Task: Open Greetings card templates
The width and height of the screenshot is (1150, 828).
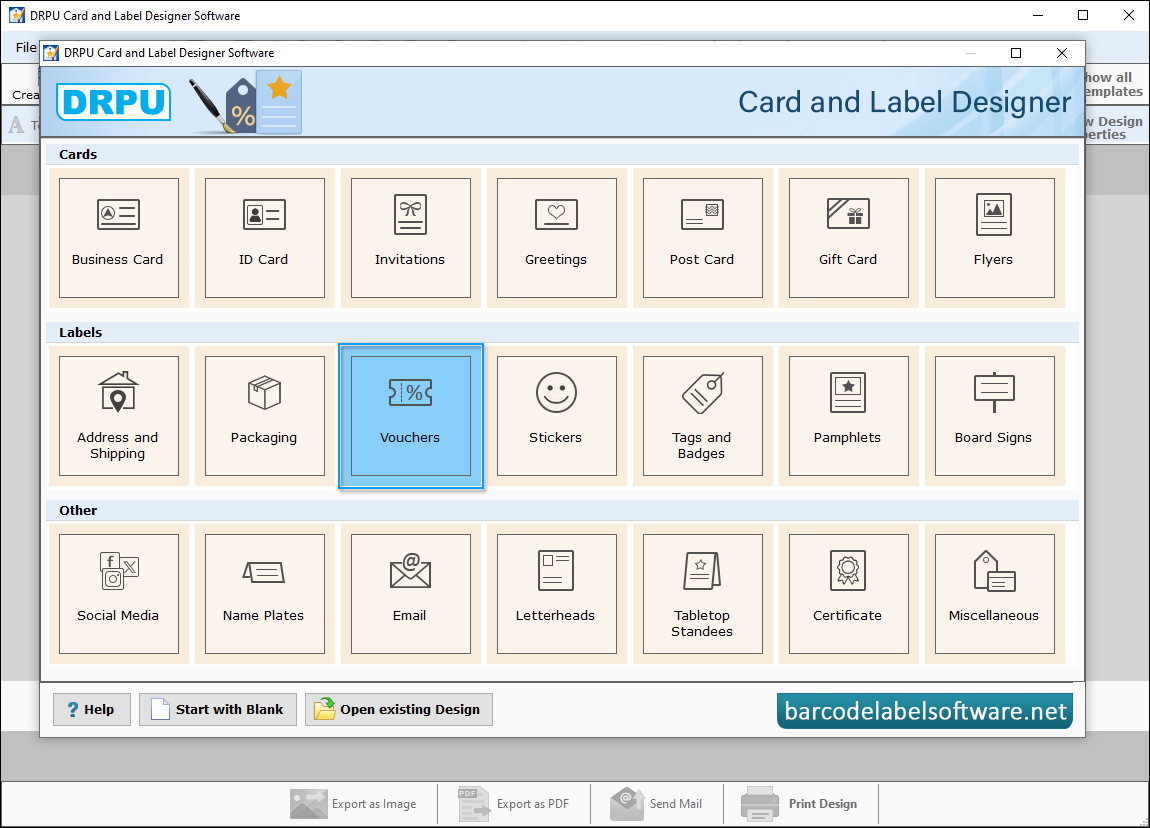Action: 557,238
